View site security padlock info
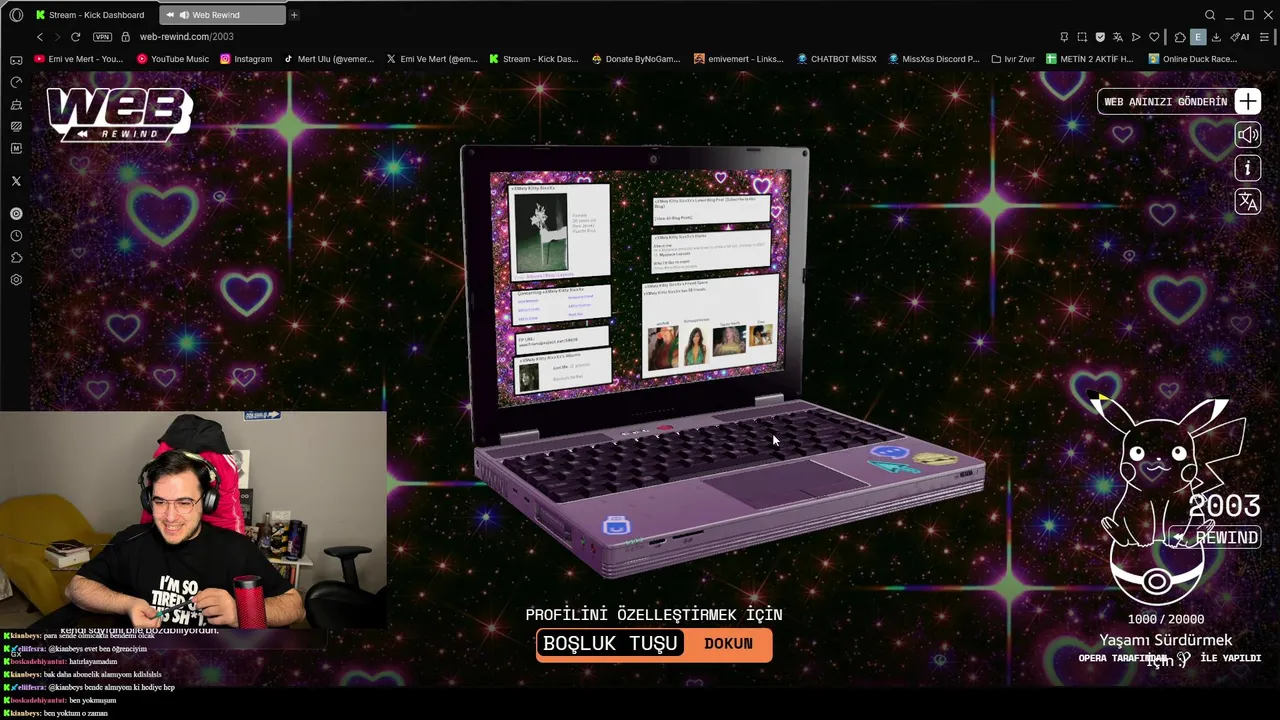Image resolution: width=1280 pixels, height=720 pixels. coord(125,37)
